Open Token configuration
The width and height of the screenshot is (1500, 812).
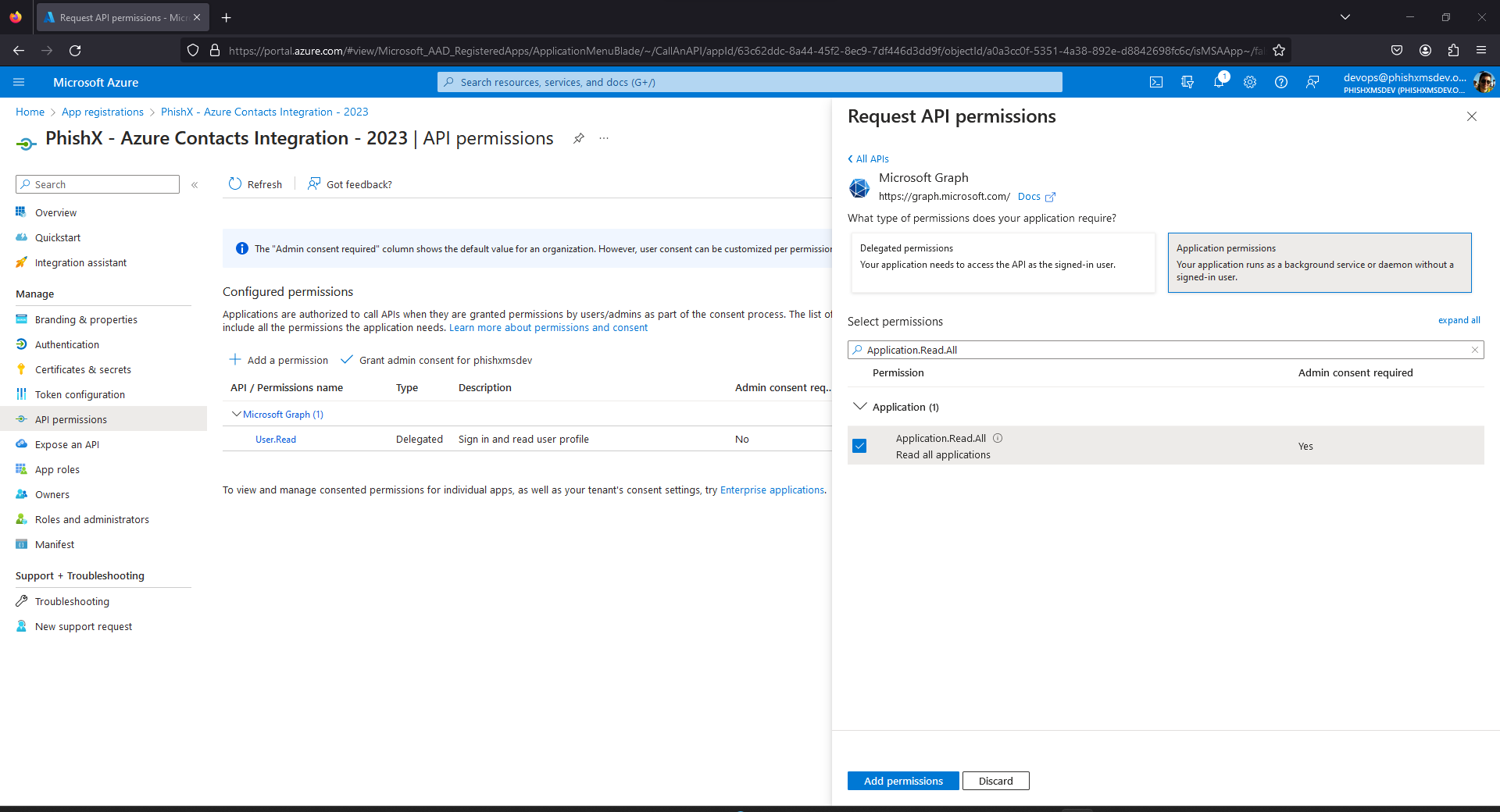tap(80, 394)
